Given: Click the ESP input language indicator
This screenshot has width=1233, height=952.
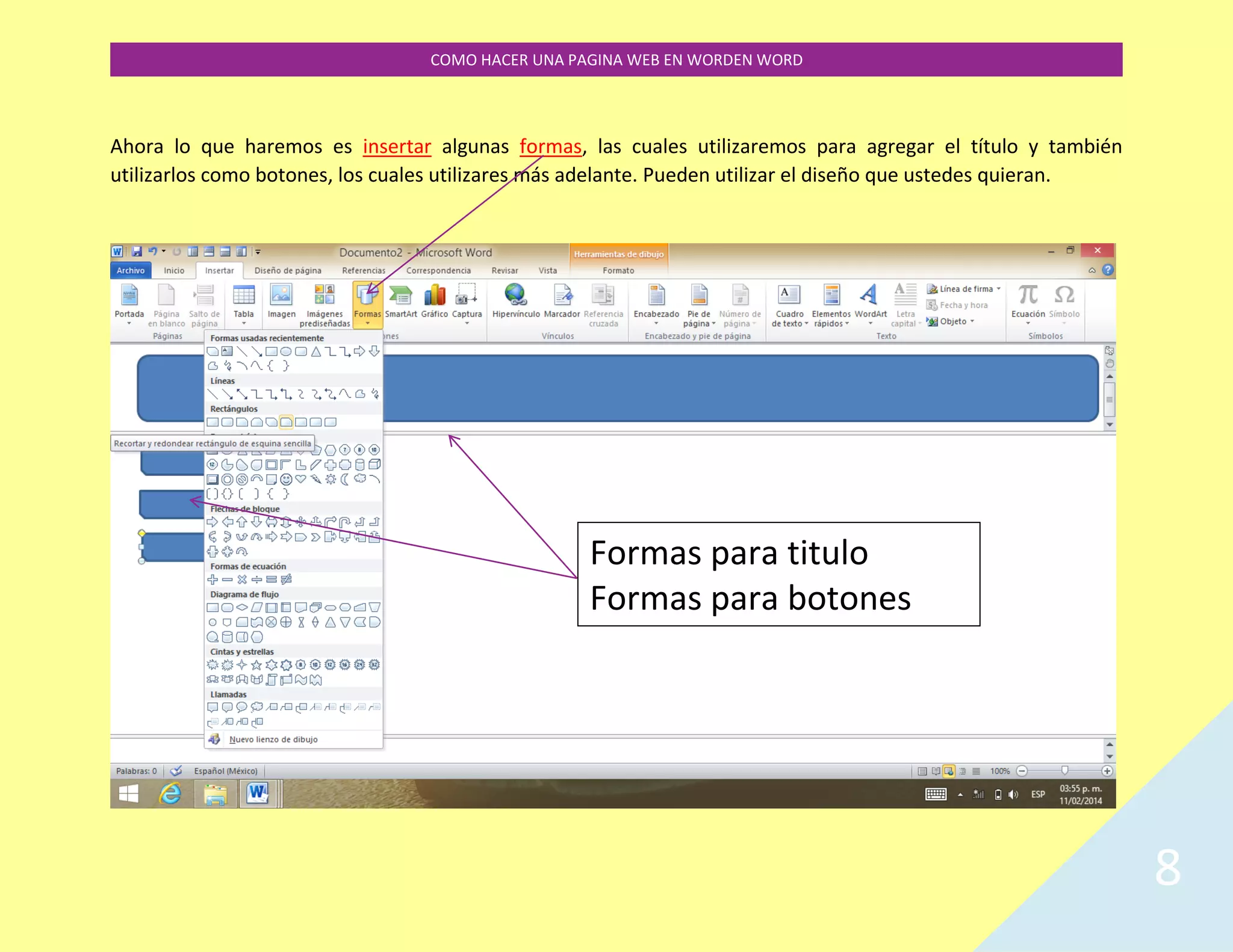Looking at the screenshot, I should tap(1038, 795).
